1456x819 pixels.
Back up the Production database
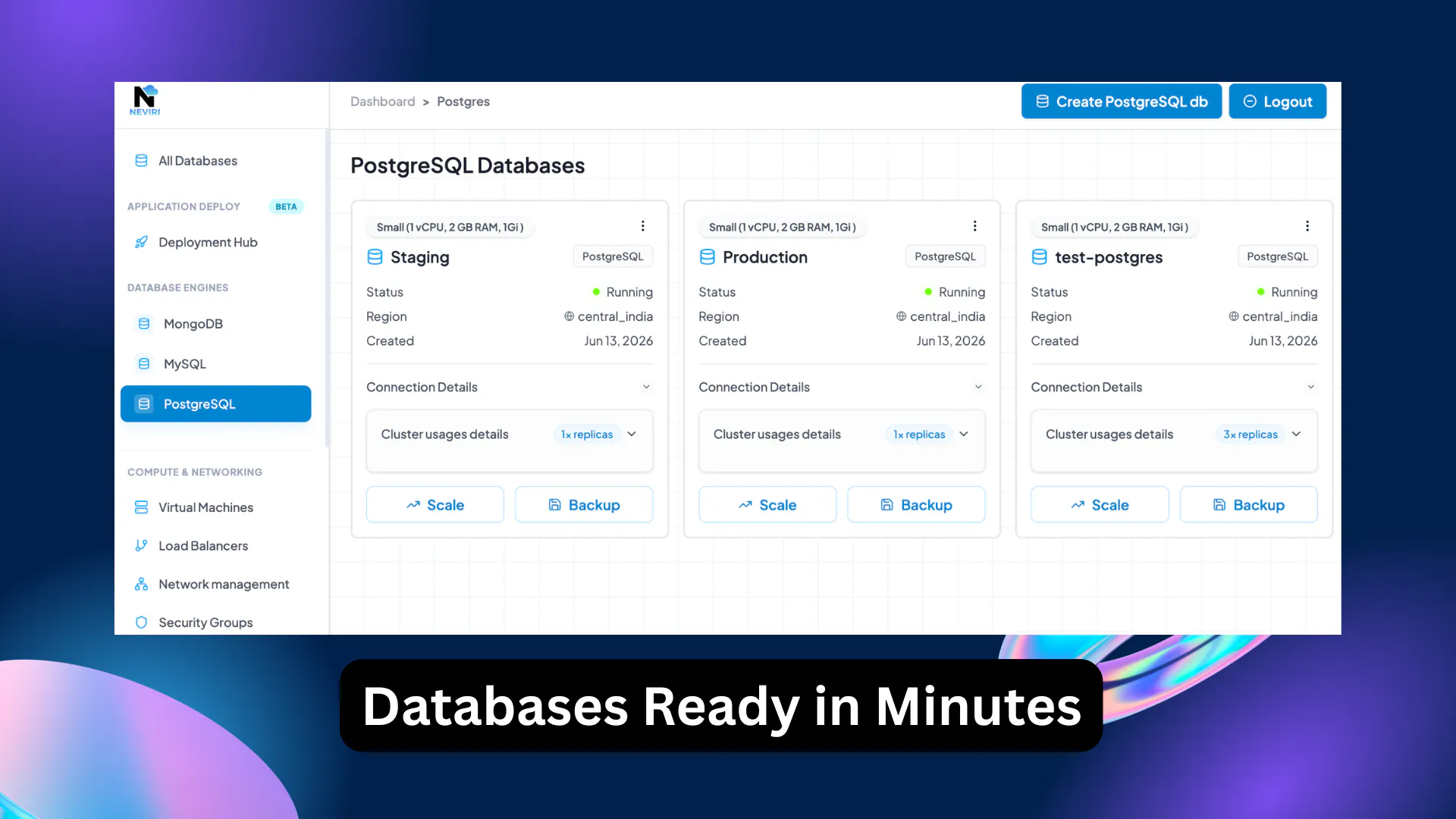(916, 505)
